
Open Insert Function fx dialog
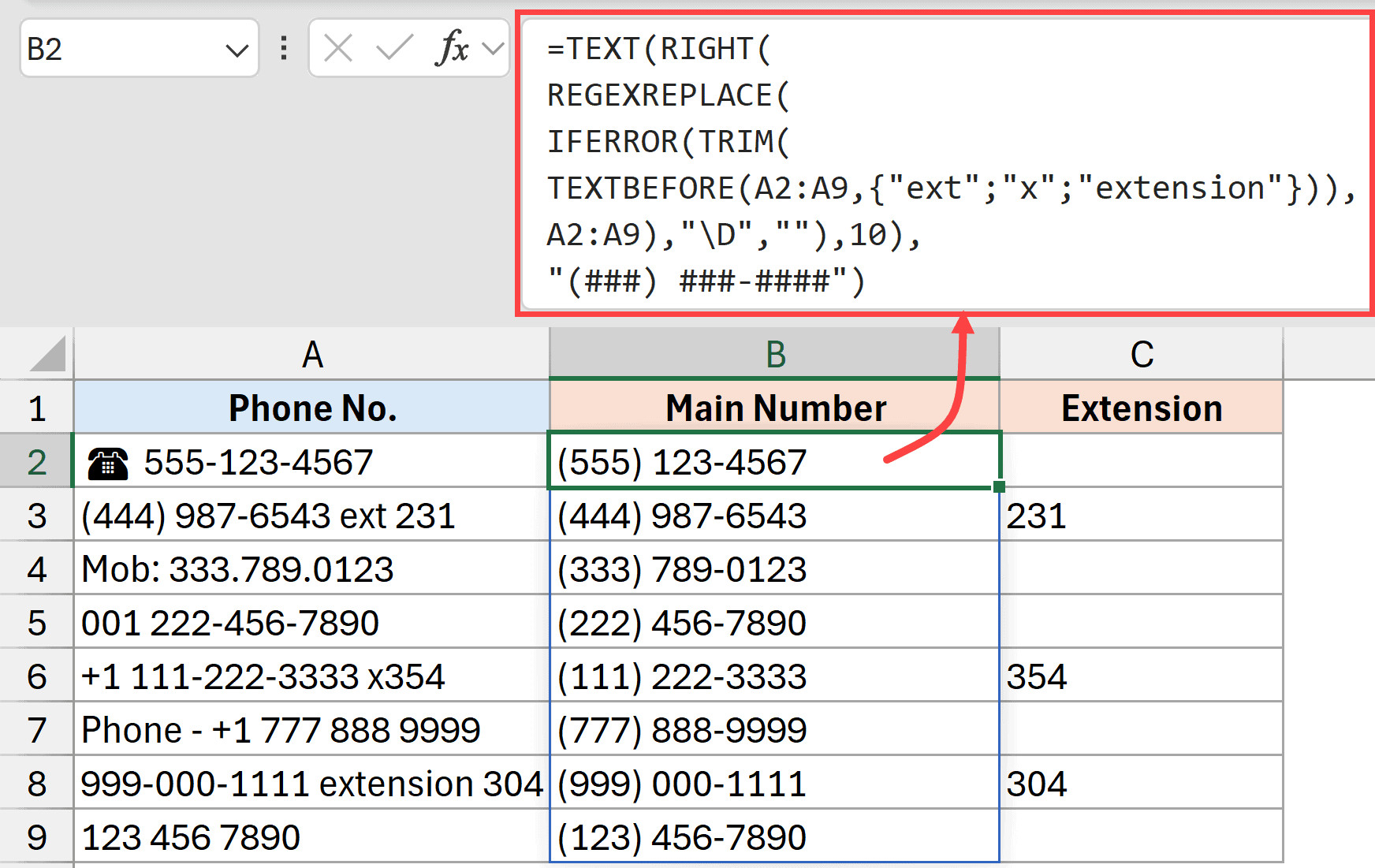[x=451, y=49]
